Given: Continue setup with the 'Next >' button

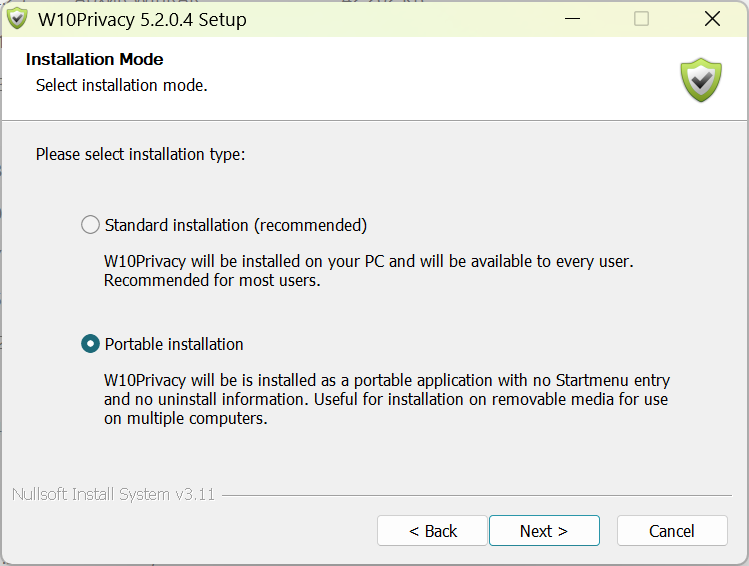Looking at the screenshot, I should [x=544, y=530].
